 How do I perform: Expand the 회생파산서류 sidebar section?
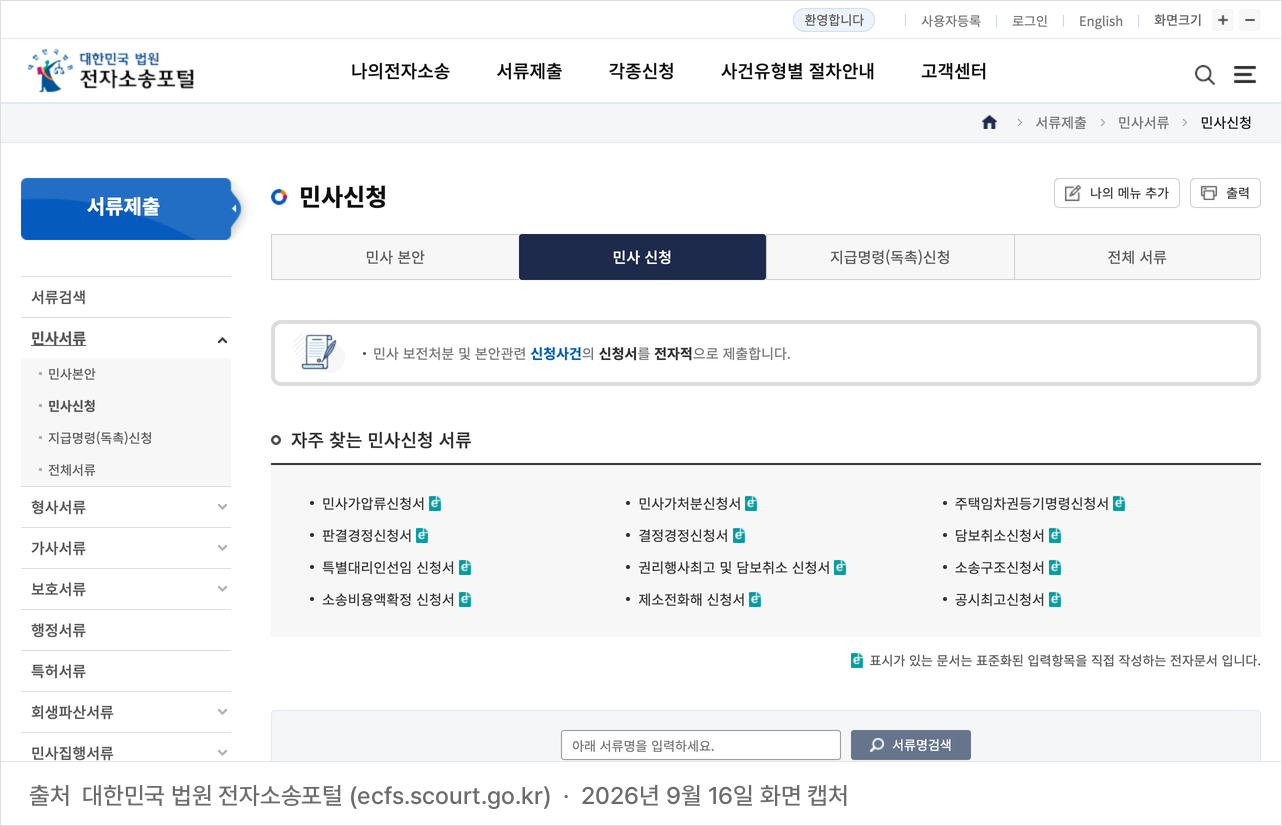[222, 712]
